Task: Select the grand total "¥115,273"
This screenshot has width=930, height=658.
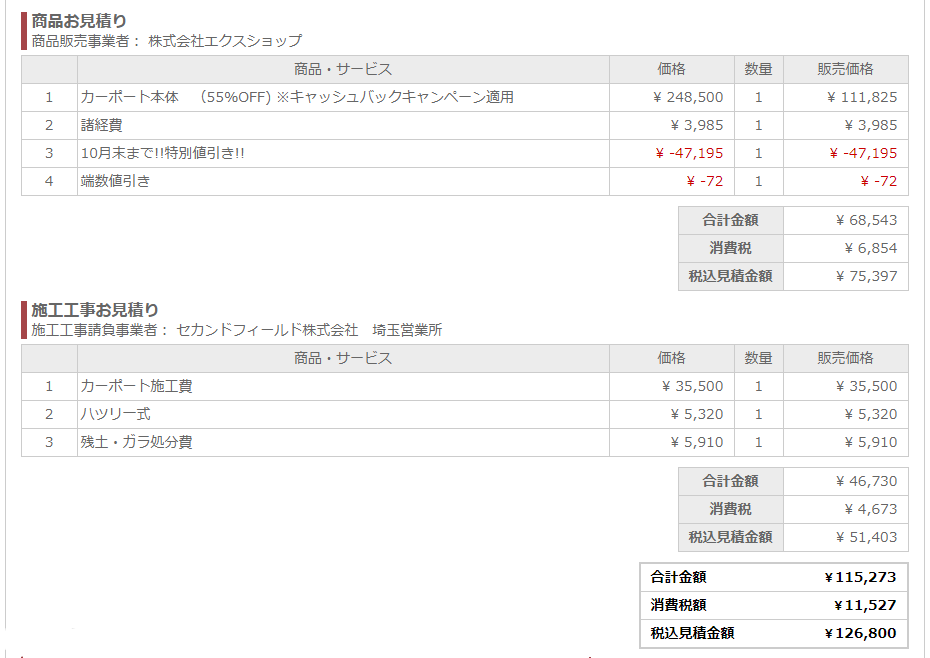Action: pos(860,577)
